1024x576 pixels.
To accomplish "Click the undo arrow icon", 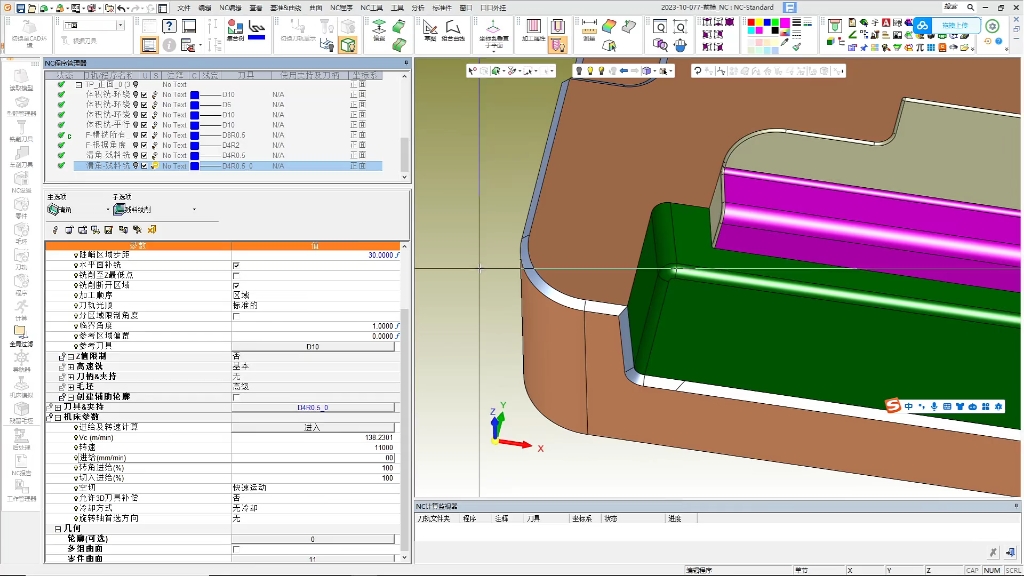I will pos(121,7).
